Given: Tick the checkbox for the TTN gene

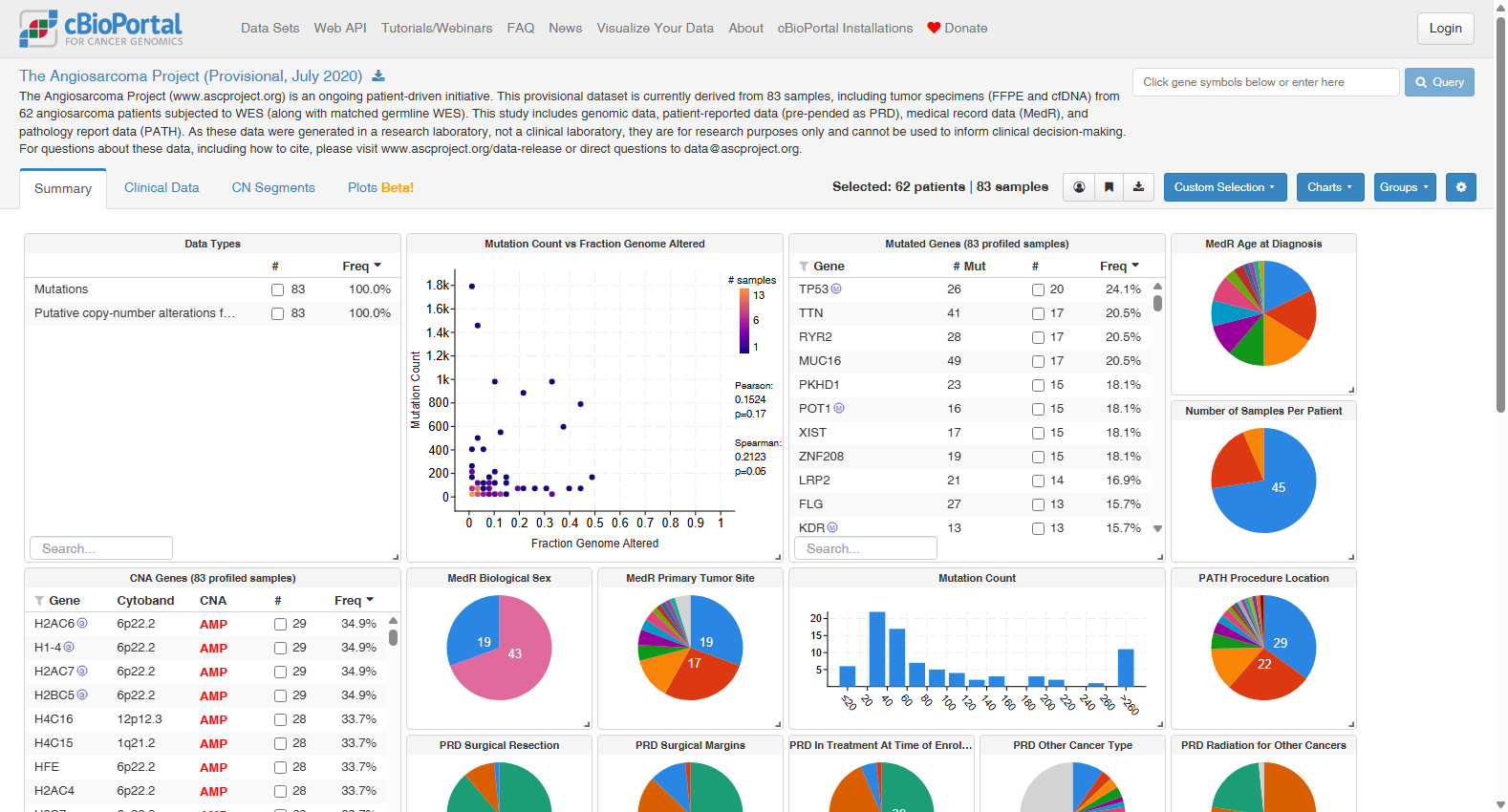Looking at the screenshot, I should click(1038, 313).
